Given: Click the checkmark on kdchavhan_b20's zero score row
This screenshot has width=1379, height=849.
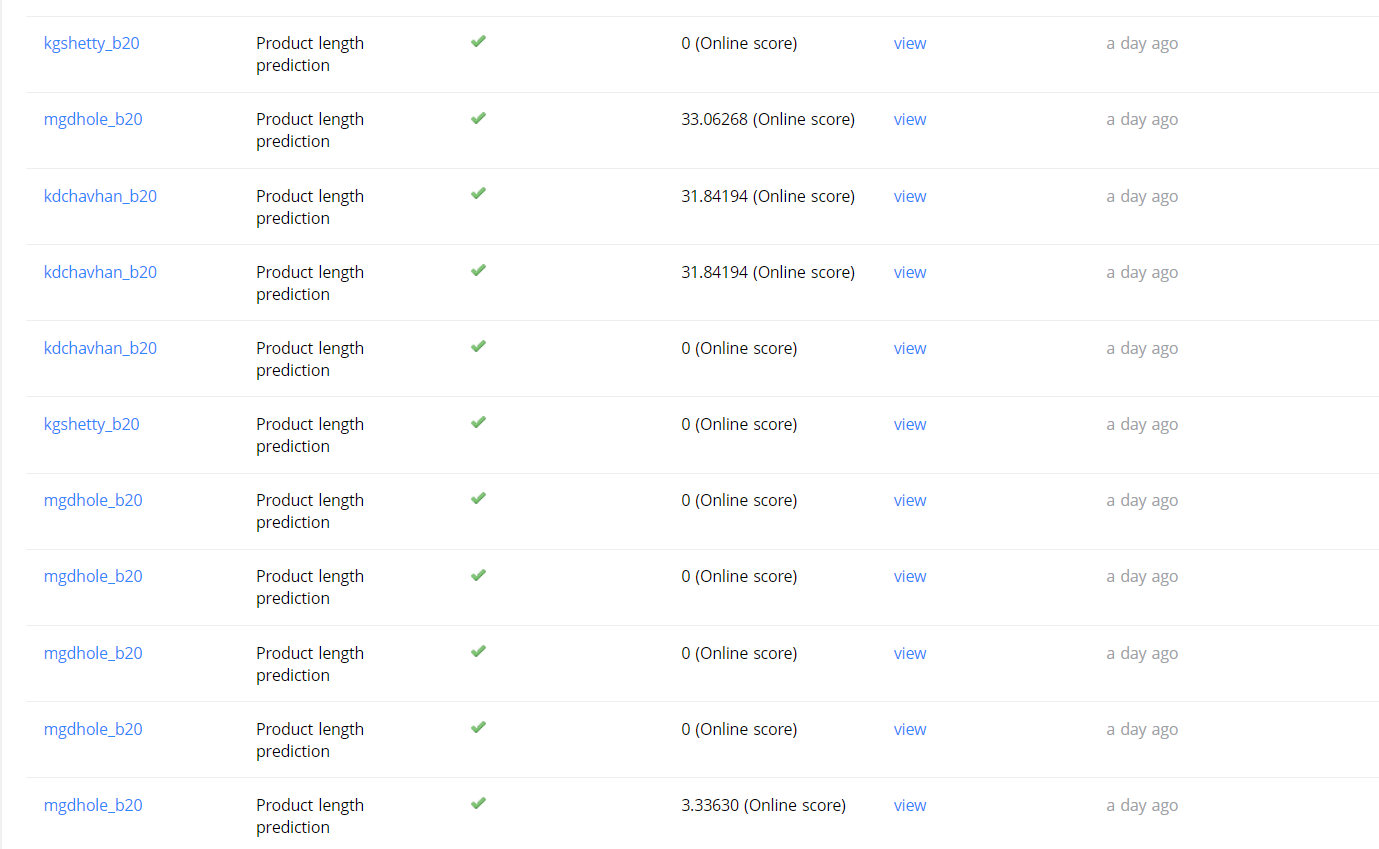Looking at the screenshot, I should (478, 346).
